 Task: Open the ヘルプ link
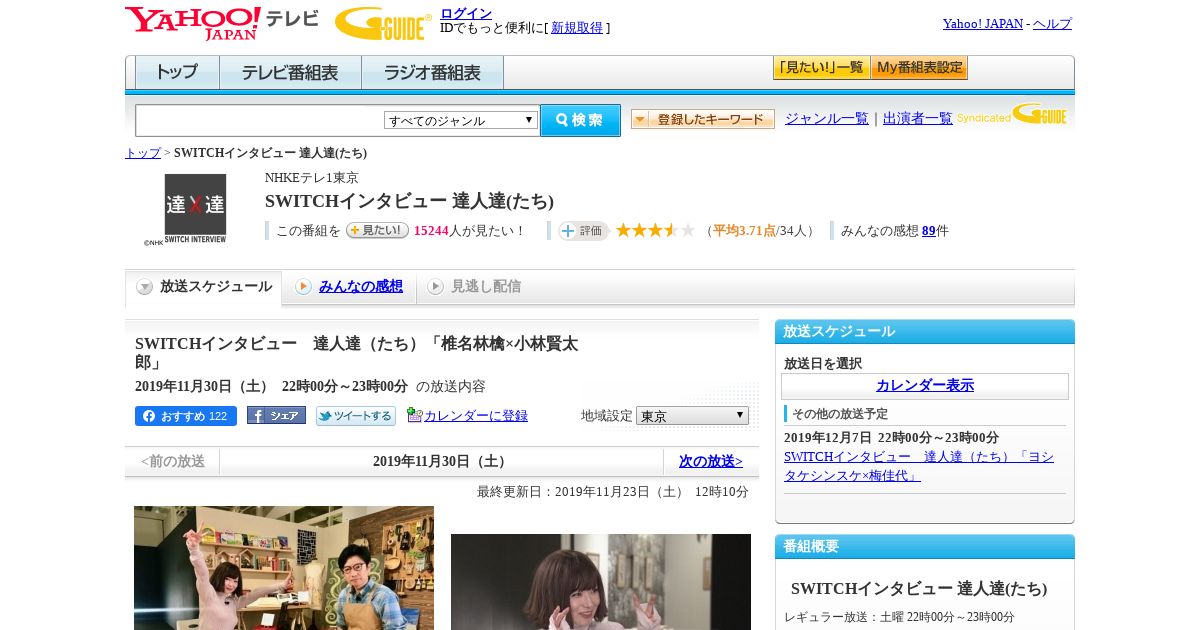pyautogui.click(x=1052, y=24)
